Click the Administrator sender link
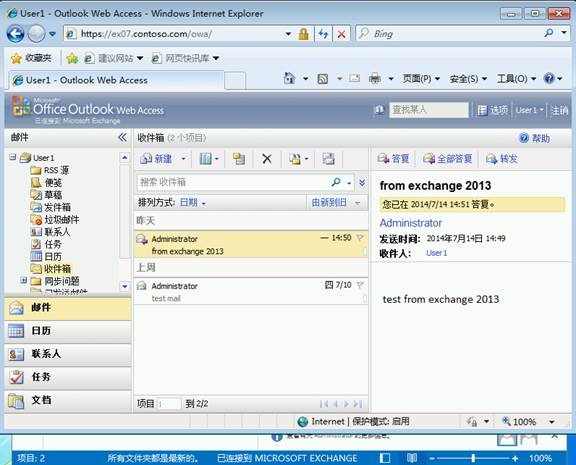576x465 pixels. [411, 223]
